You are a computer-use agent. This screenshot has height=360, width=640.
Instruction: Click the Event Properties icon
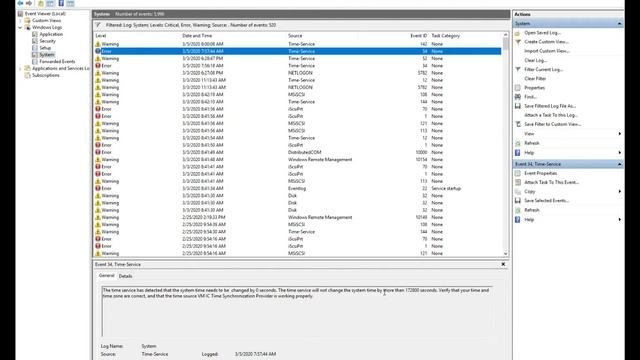(x=518, y=173)
